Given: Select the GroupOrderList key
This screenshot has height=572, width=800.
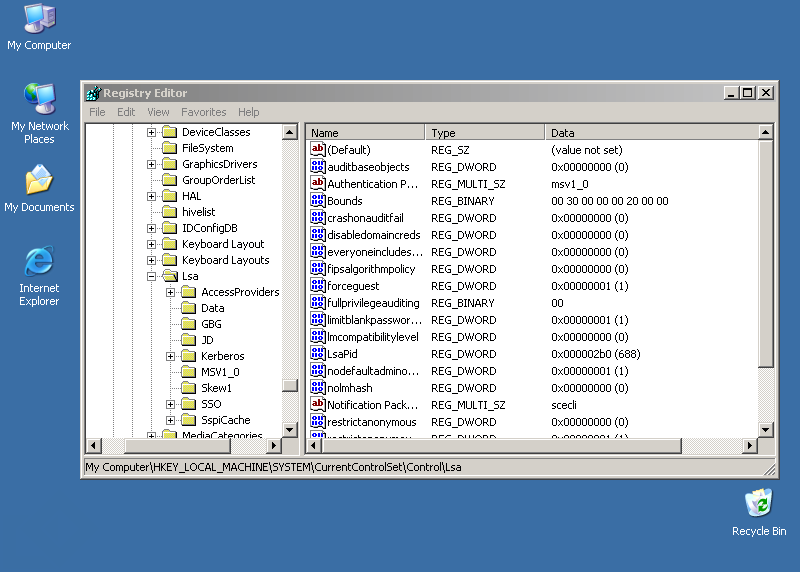Looking at the screenshot, I should (x=218, y=180).
